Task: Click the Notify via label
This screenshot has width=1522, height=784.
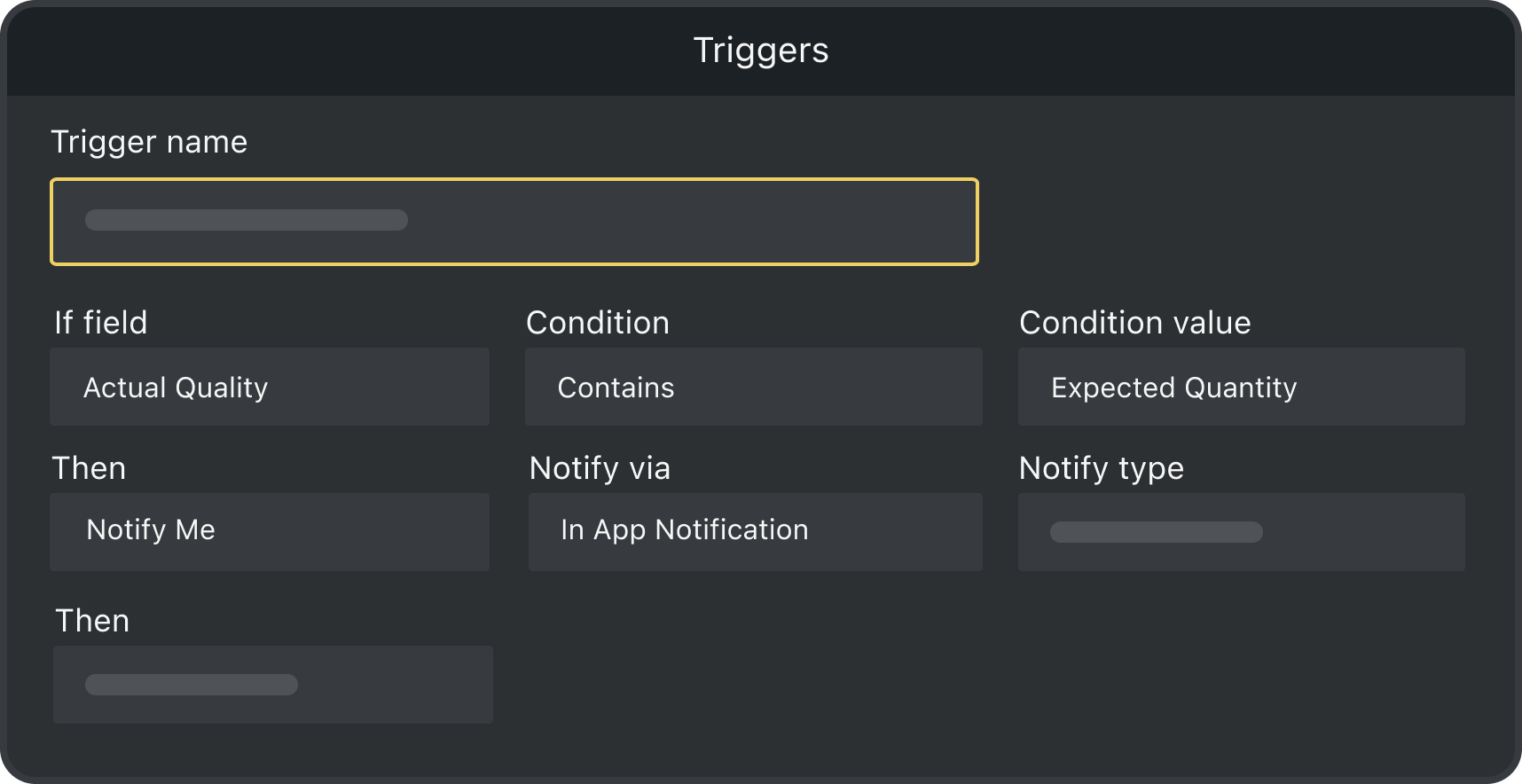Action: point(600,467)
